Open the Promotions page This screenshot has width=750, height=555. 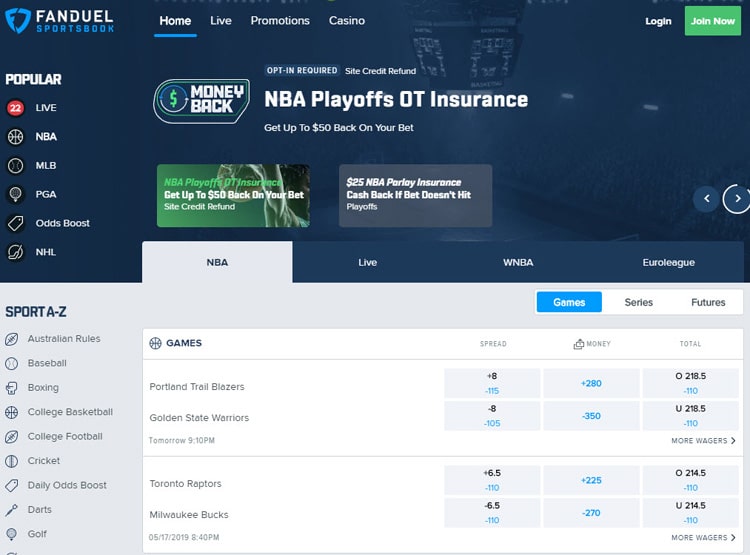(280, 21)
